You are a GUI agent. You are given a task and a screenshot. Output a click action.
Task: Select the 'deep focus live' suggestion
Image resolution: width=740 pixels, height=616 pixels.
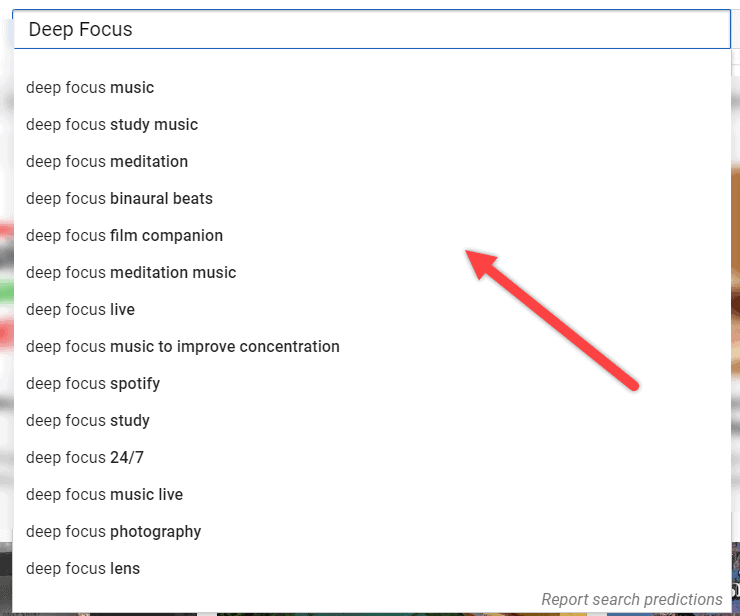point(80,310)
